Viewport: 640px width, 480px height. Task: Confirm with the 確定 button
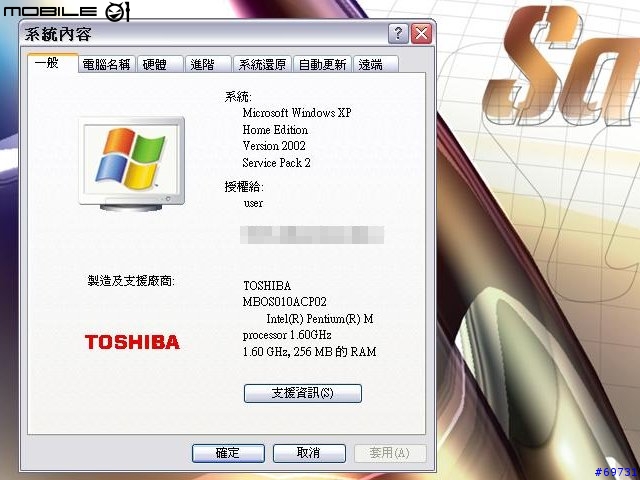[x=228, y=453]
